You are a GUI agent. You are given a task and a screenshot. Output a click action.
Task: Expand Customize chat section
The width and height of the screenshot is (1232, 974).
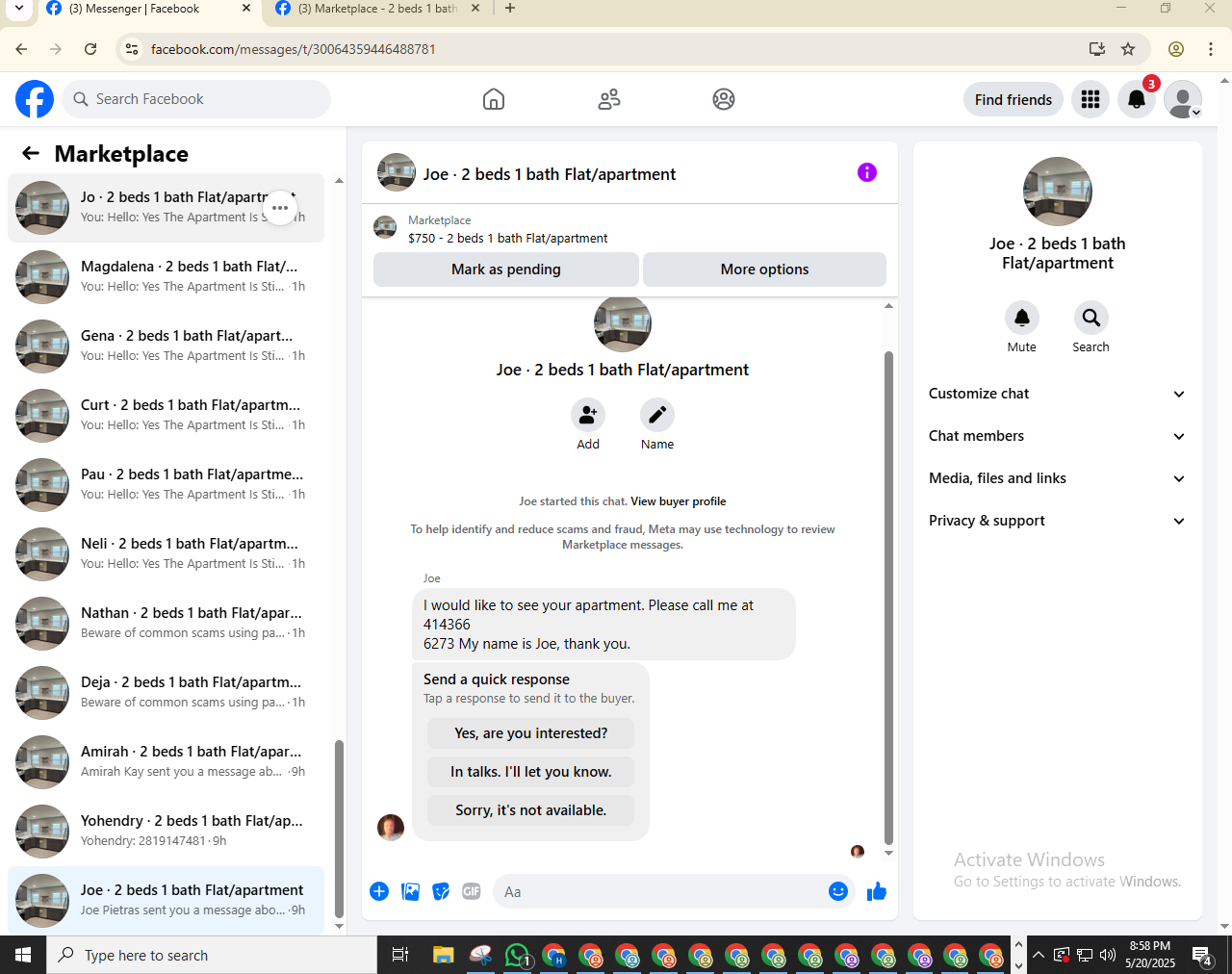(x=1057, y=394)
